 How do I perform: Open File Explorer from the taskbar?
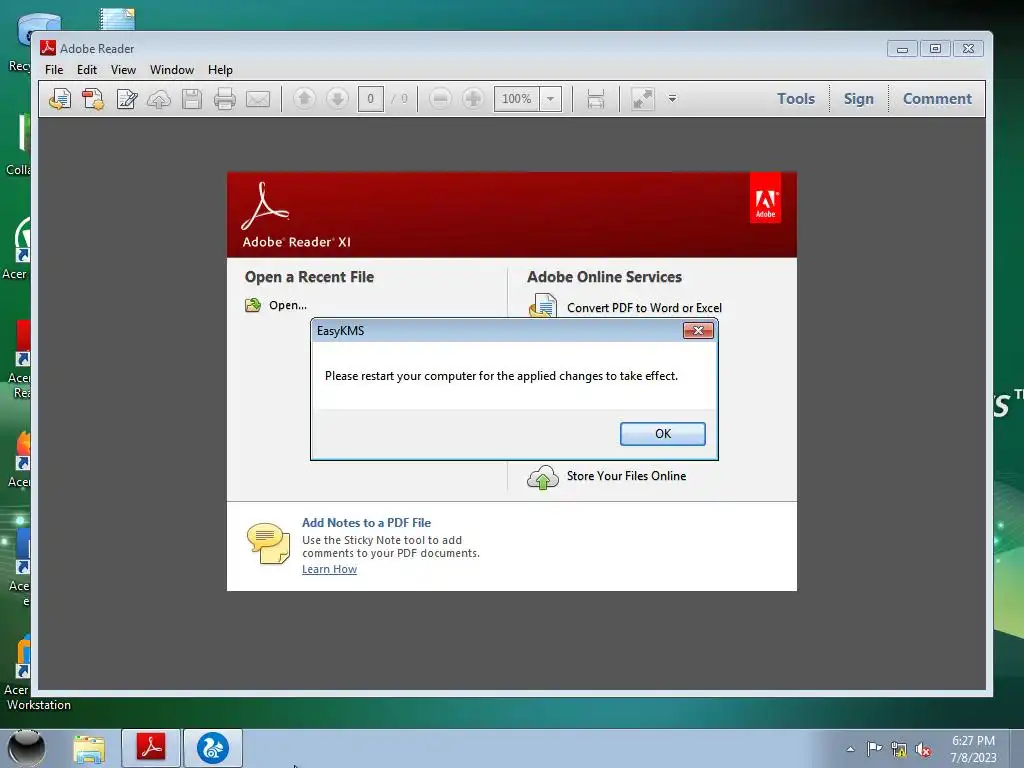pos(89,749)
